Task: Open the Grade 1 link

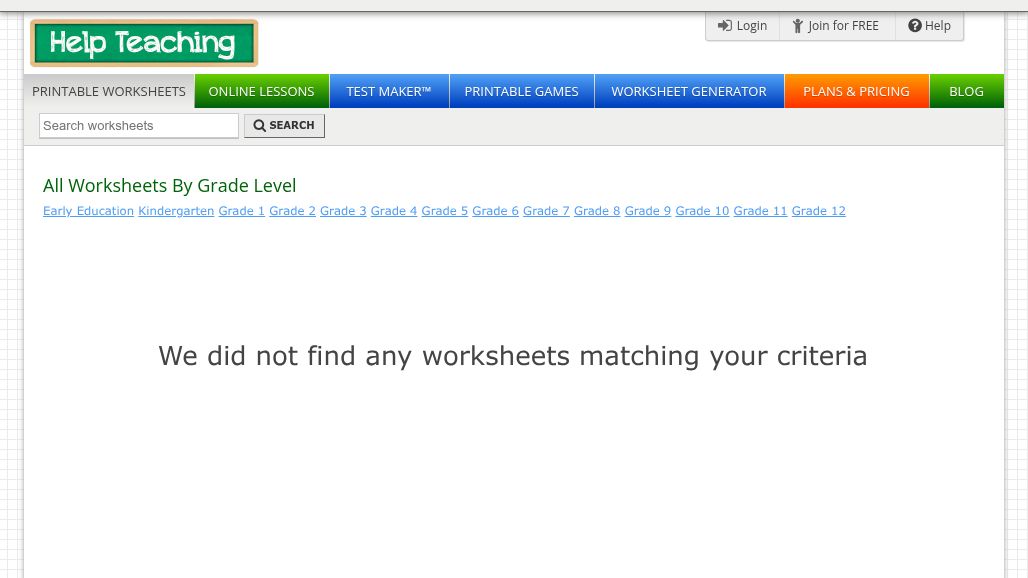Action: pyautogui.click(x=242, y=211)
